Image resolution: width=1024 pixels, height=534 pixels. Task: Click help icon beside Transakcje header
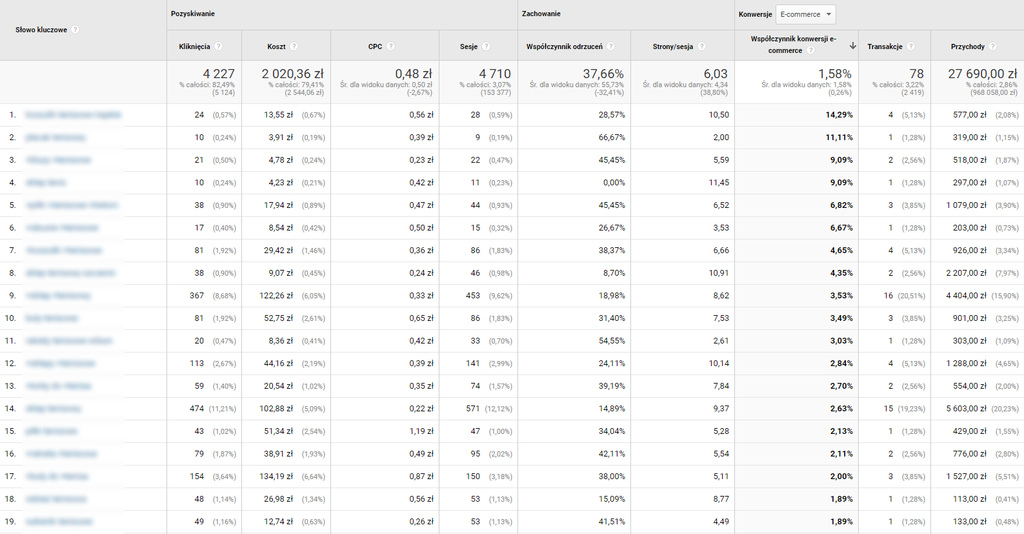[910, 46]
